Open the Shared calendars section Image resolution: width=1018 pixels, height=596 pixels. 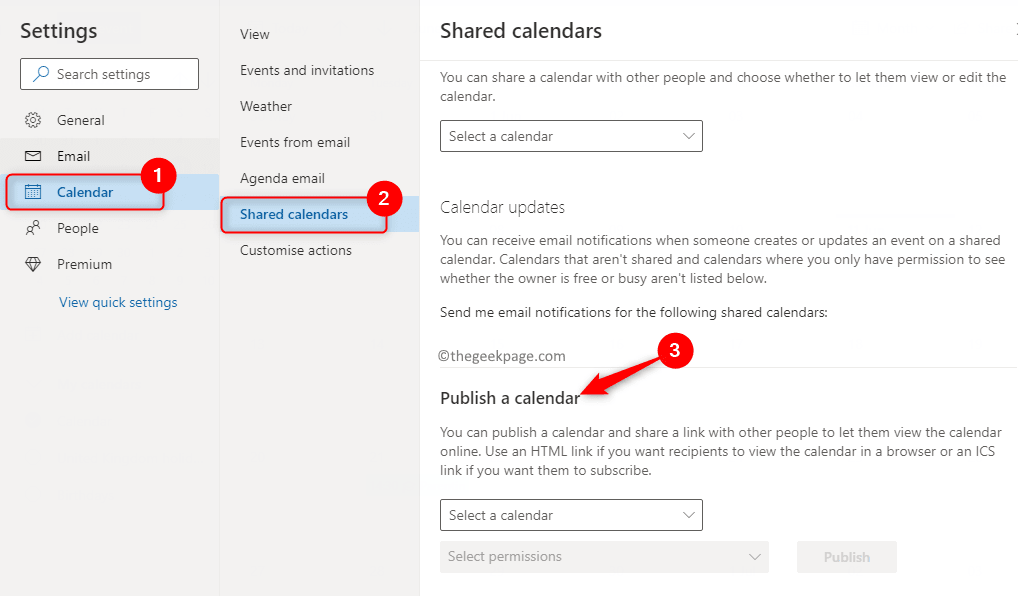[293, 214]
